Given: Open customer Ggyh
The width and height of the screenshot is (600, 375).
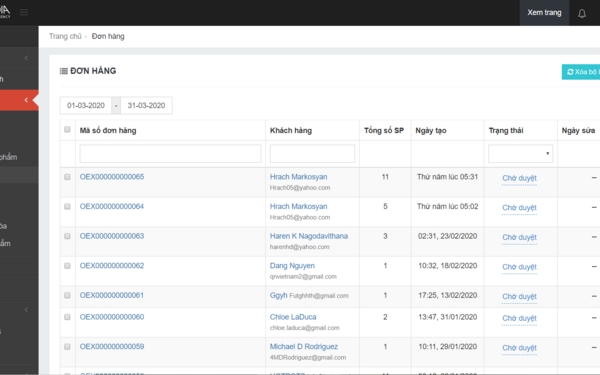Looking at the screenshot, I should click(x=279, y=295).
